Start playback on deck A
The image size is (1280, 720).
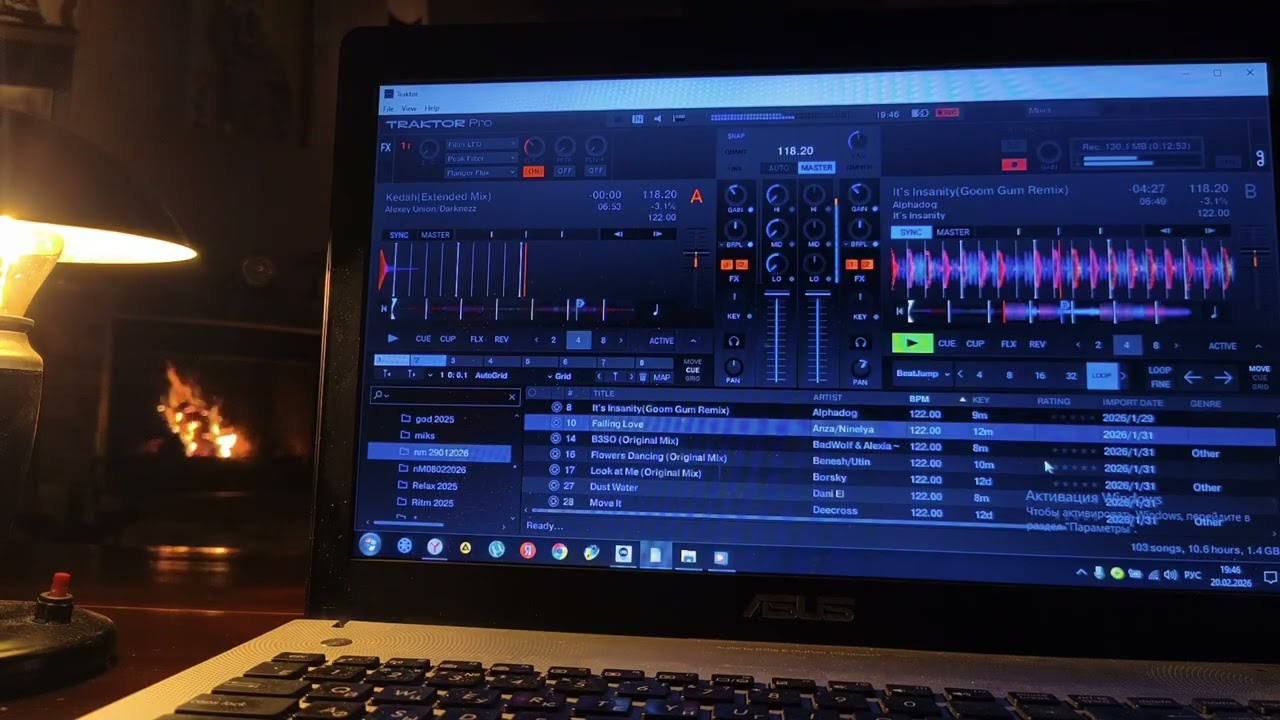(x=392, y=339)
